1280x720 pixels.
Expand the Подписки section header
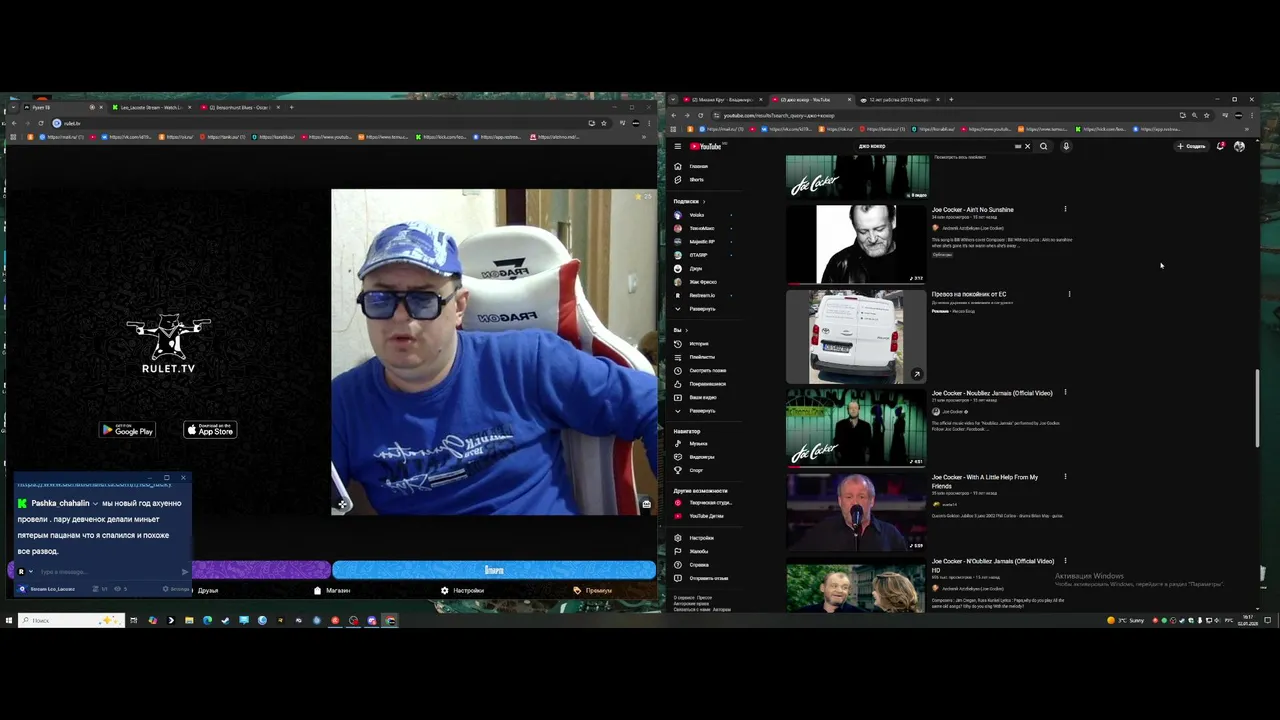coord(689,201)
